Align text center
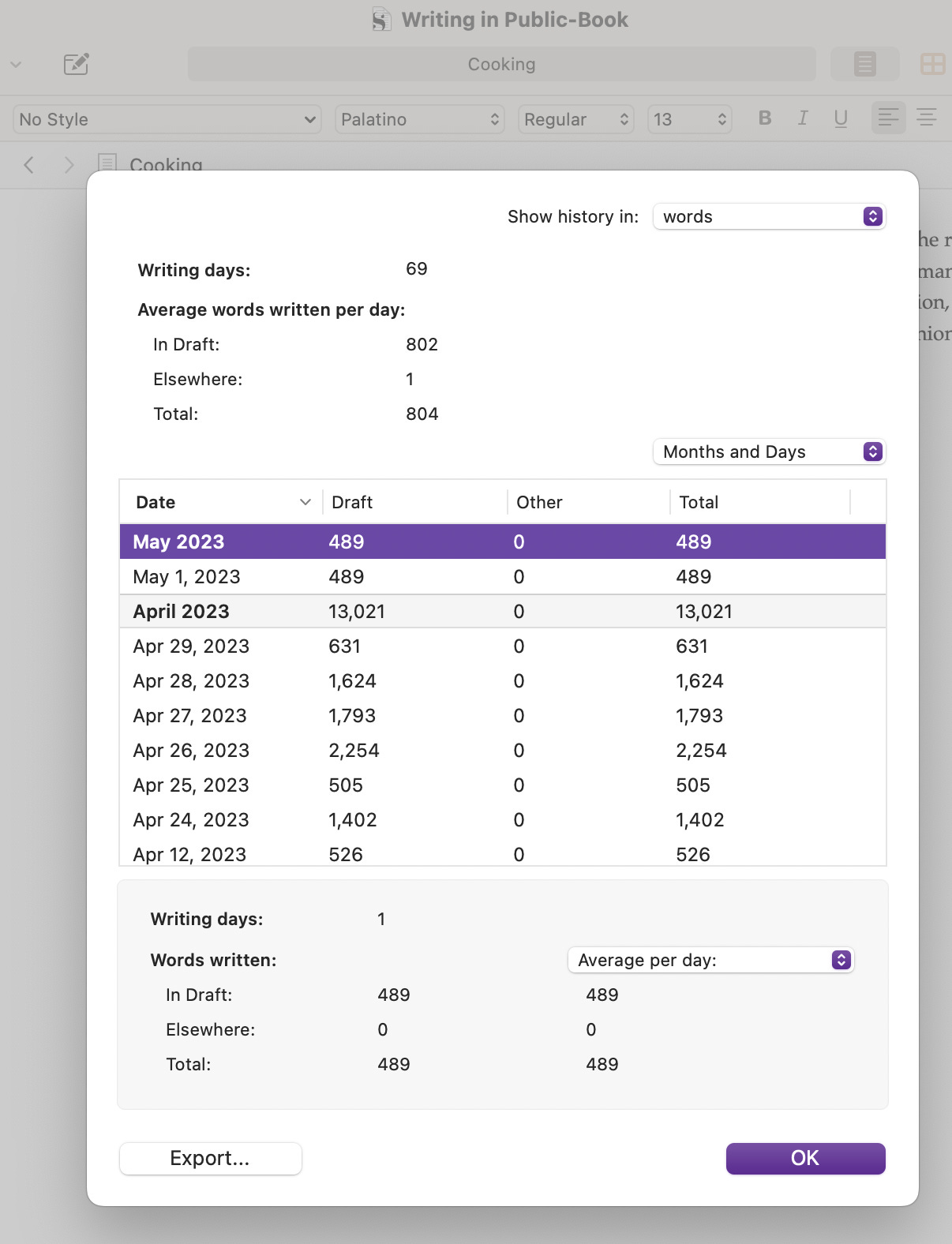The height and width of the screenshot is (1244, 952). pos(927,118)
